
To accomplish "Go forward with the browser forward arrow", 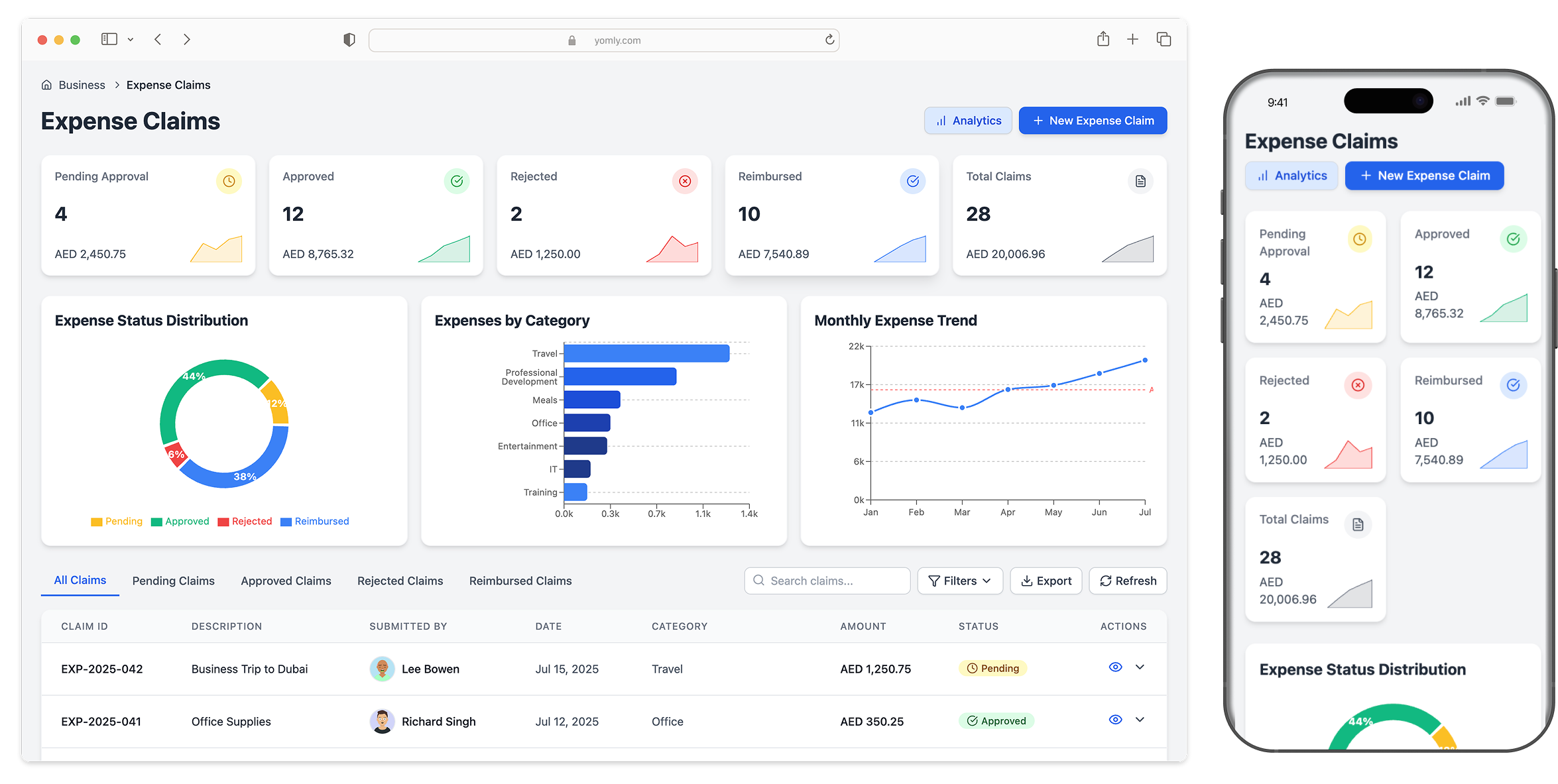I will tap(187, 40).
